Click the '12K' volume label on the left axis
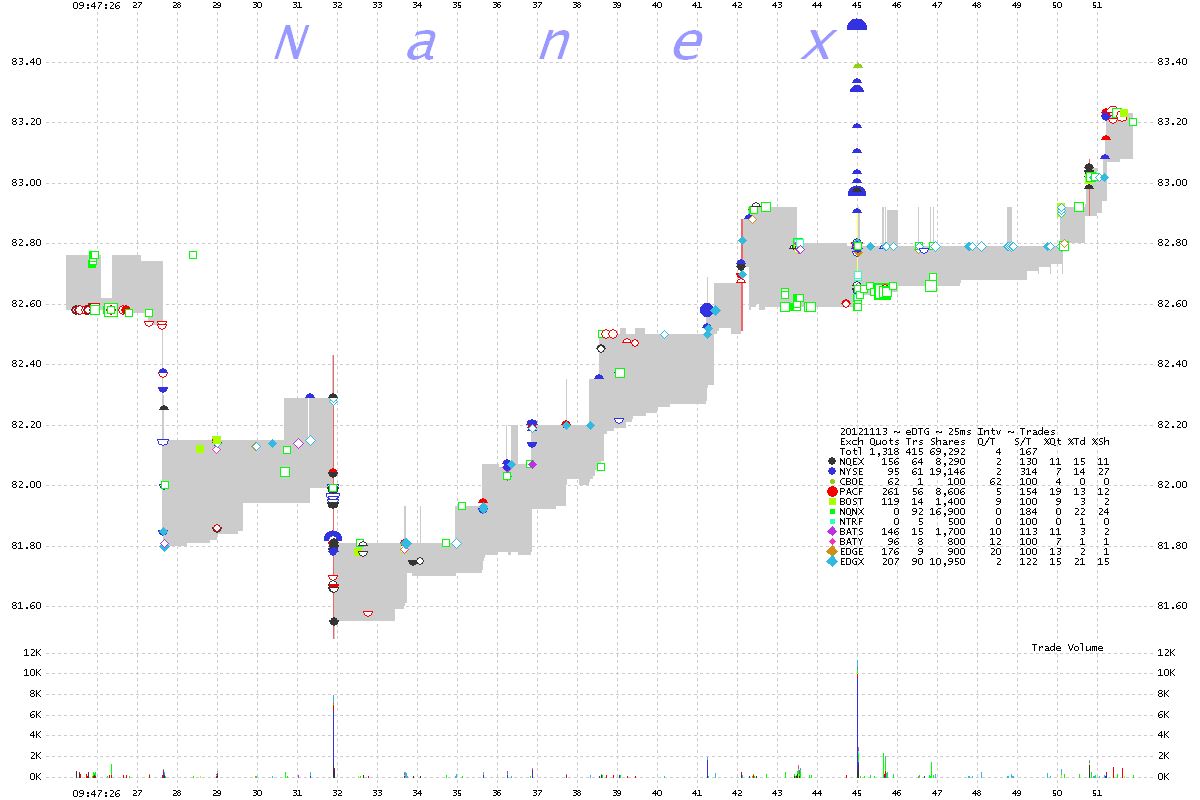1200x800 pixels. (34, 653)
